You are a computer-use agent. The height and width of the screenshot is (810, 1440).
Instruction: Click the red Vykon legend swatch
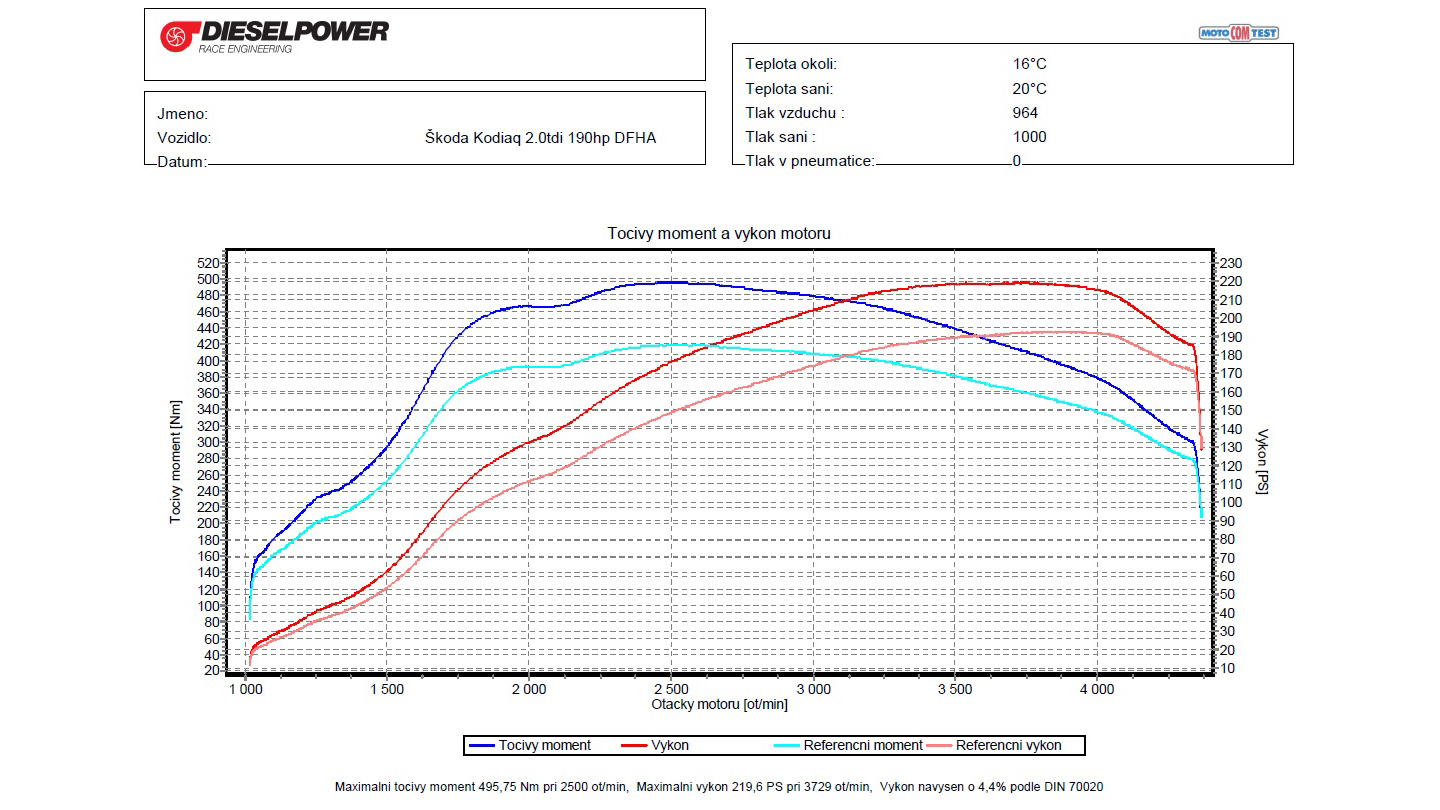(x=634, y=745)
